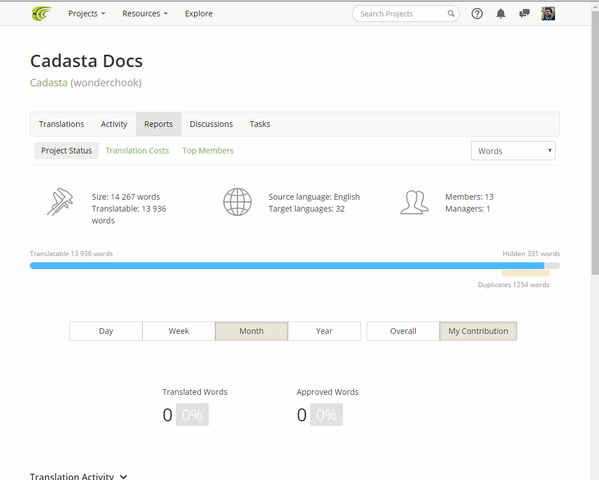Open the Projects dropdown menu
The image size is (599, 480).
pyautogui.click(x=86, y=14)
